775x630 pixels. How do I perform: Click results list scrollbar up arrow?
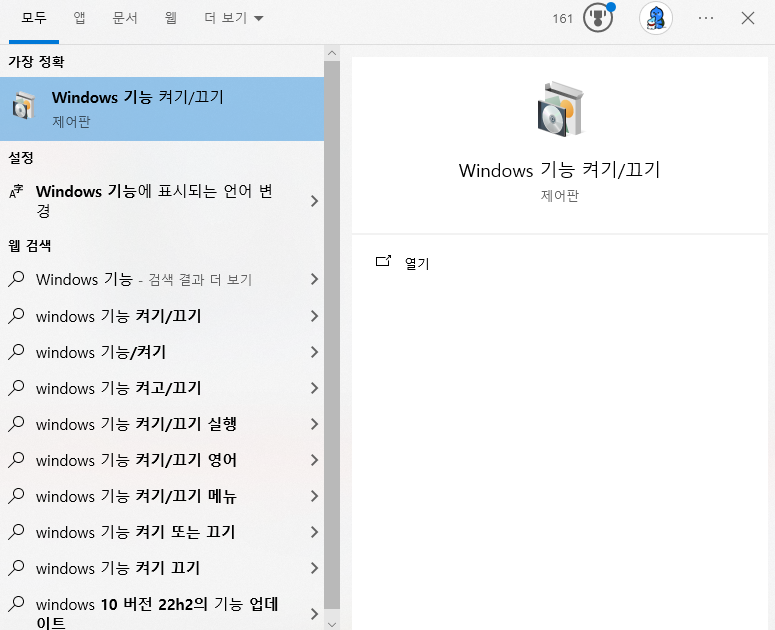[332, 53]
